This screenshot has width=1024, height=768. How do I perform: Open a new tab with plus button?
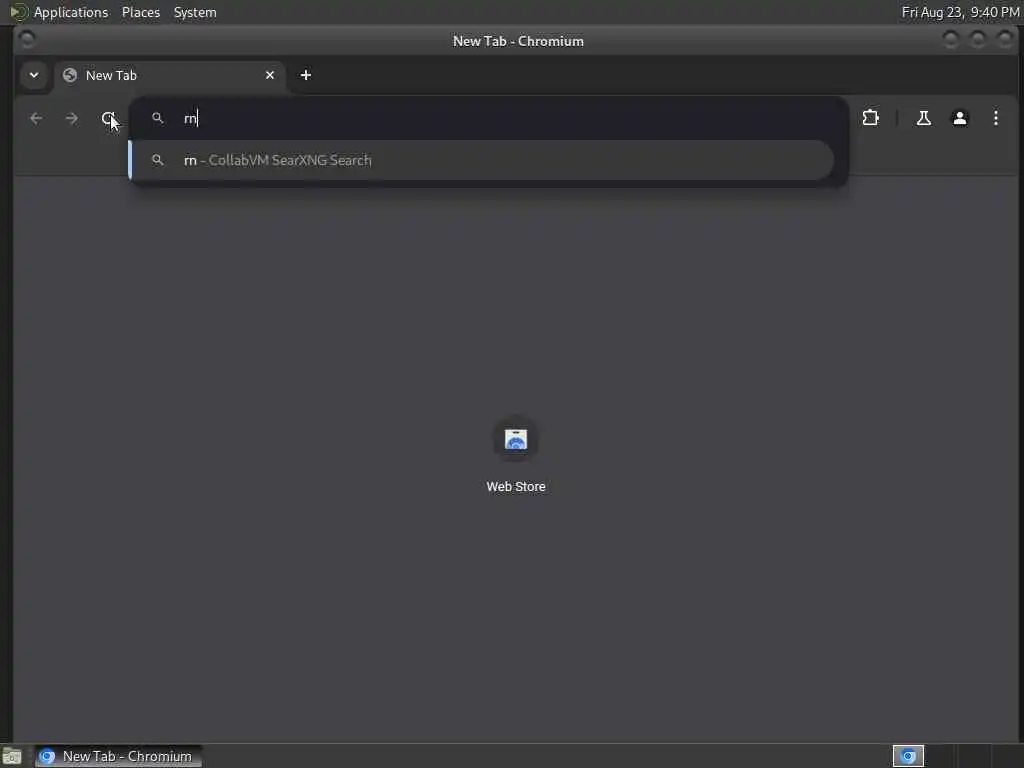tap(306, 75)
